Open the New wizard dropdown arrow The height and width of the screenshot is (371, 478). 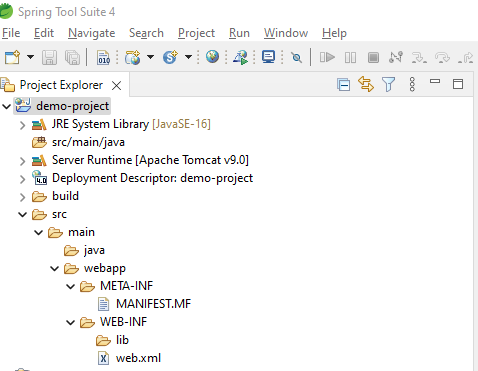(x=30, y=57)
